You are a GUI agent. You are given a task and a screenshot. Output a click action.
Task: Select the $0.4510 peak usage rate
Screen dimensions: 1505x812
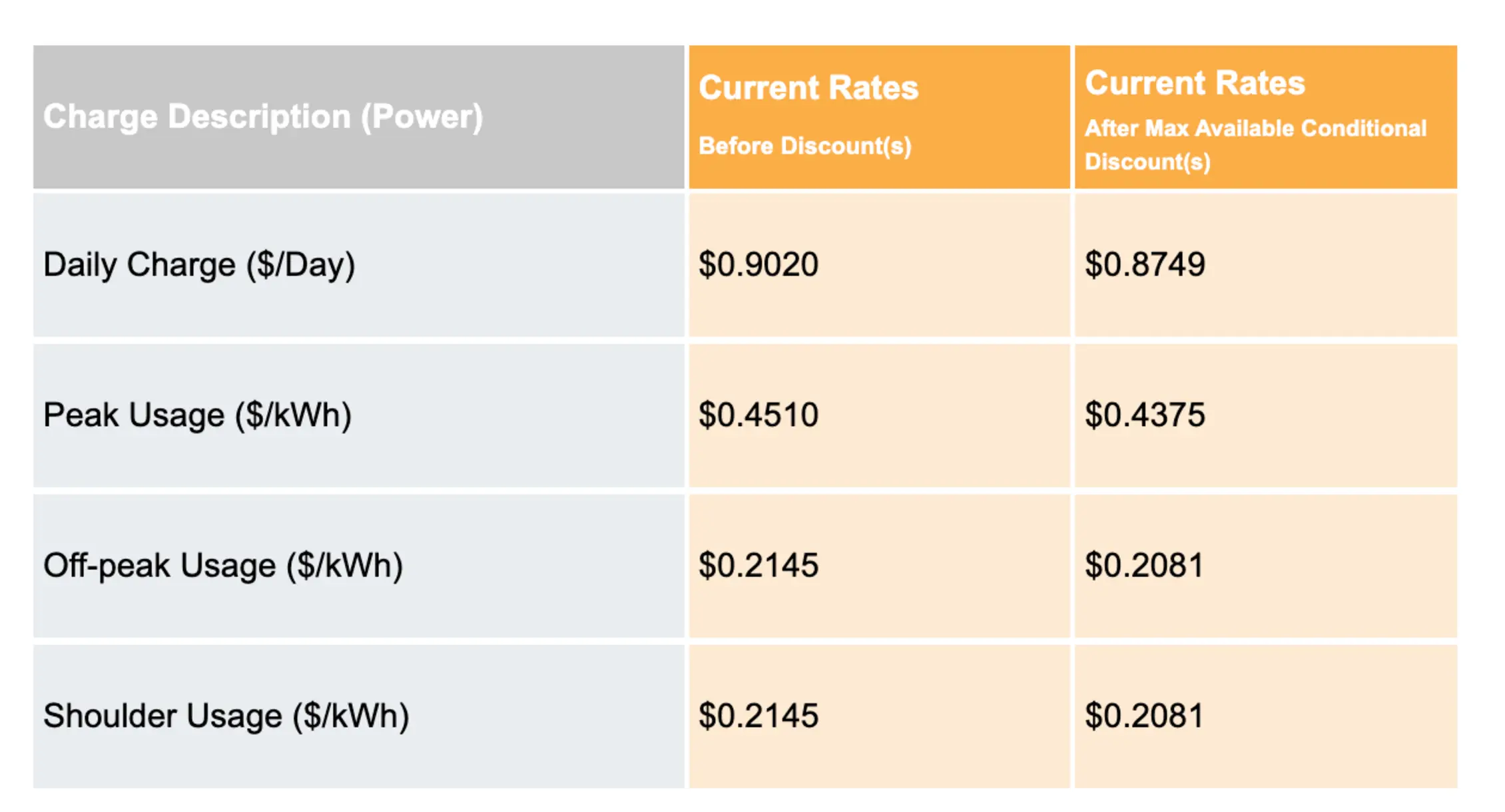(758, 415)
